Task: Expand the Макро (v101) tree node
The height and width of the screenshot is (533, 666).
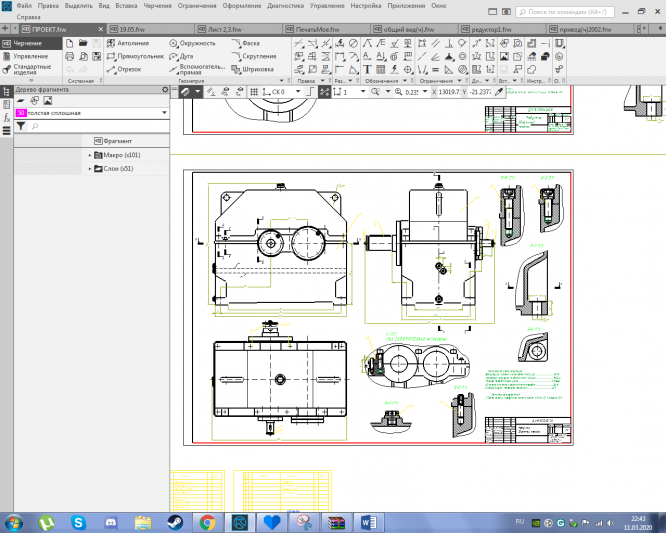Action: coord(90,155)
